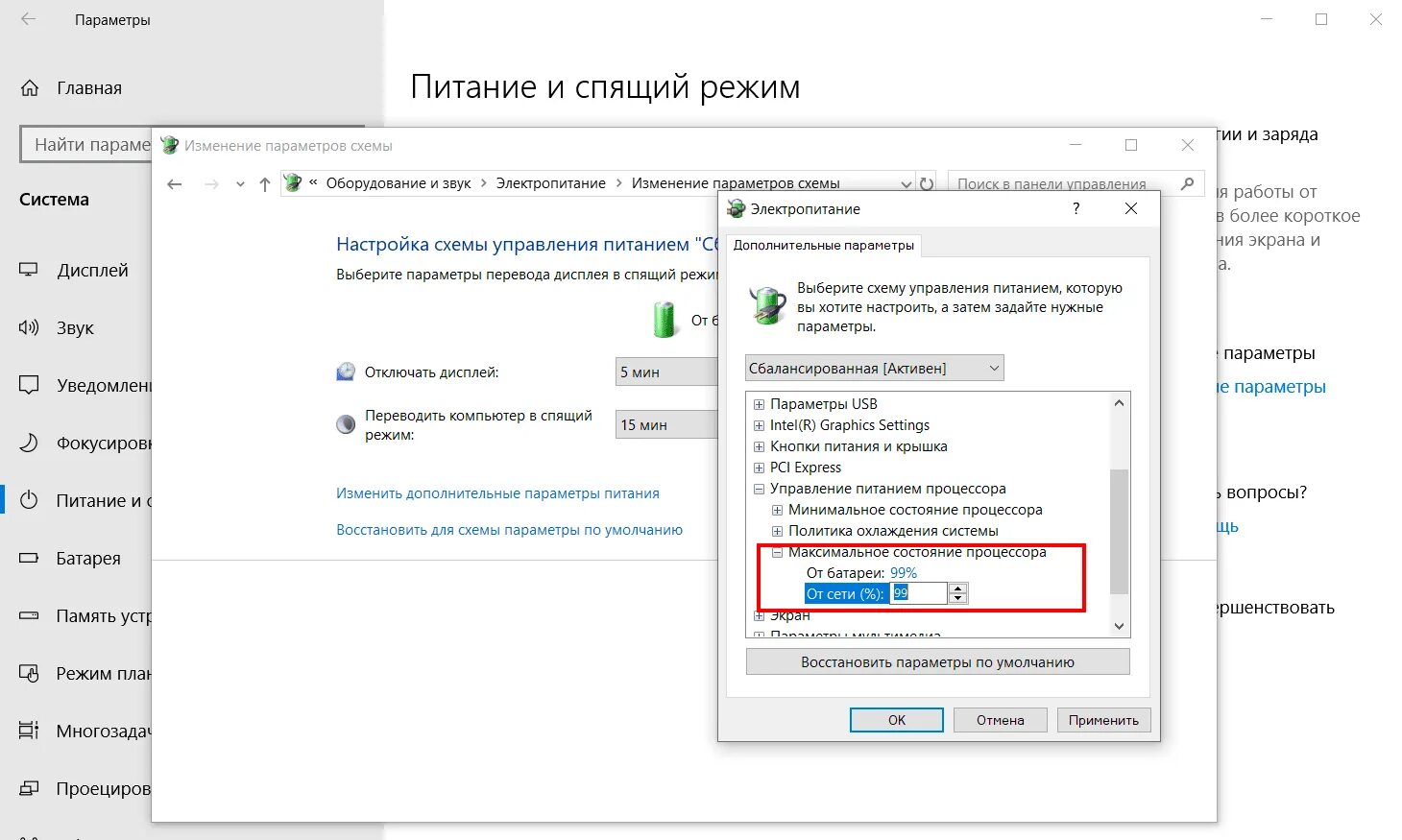
Task: Open Звук settings page
Action: [58, 328]
